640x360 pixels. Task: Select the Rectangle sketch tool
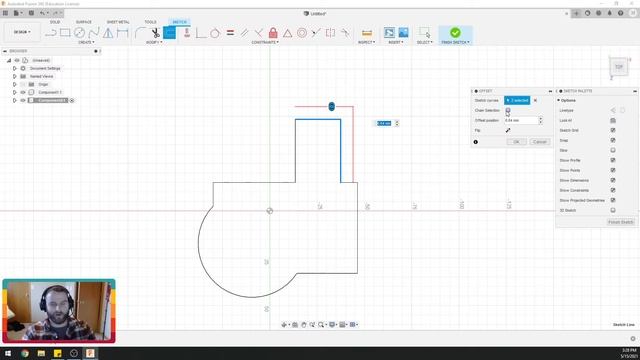point(65,33)
